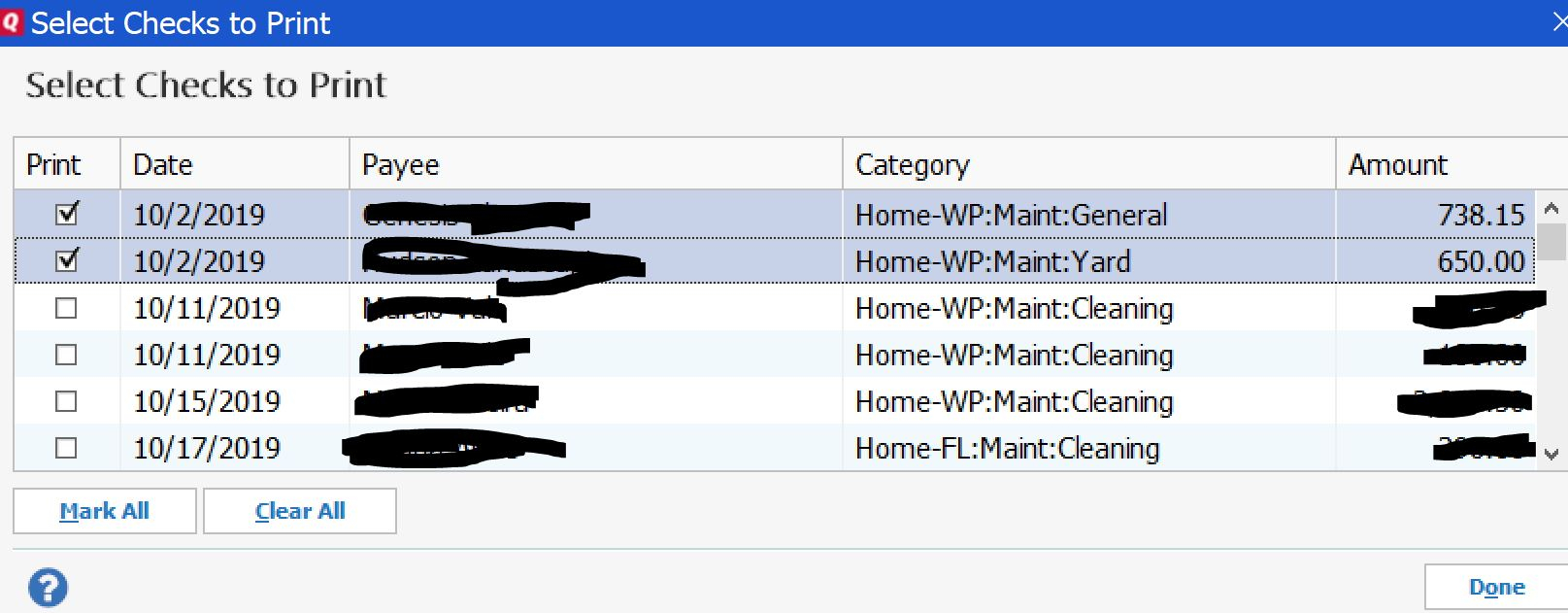Click the Clear All button
This screenshot has height=613, width=1568.
click(300, 511)
